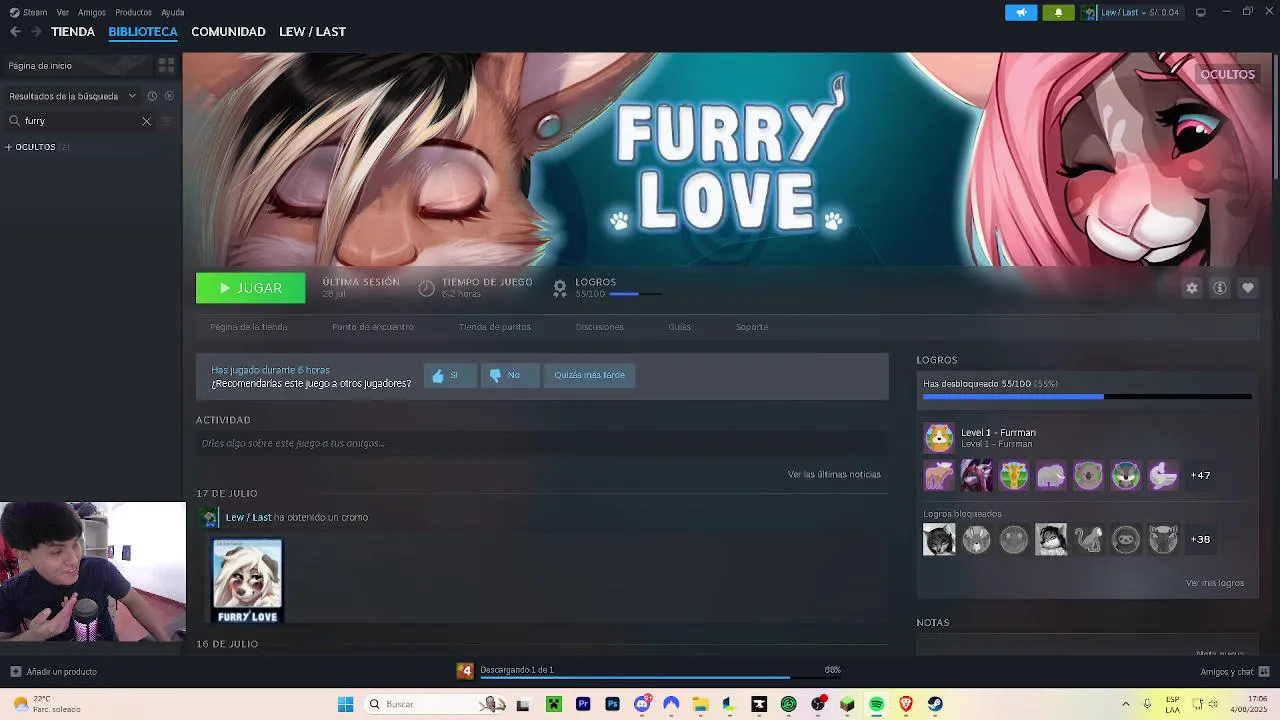Open the TIENDA tab
Image resolution: width=1280 pixels, height=720 pixels.
click(73, 32)
